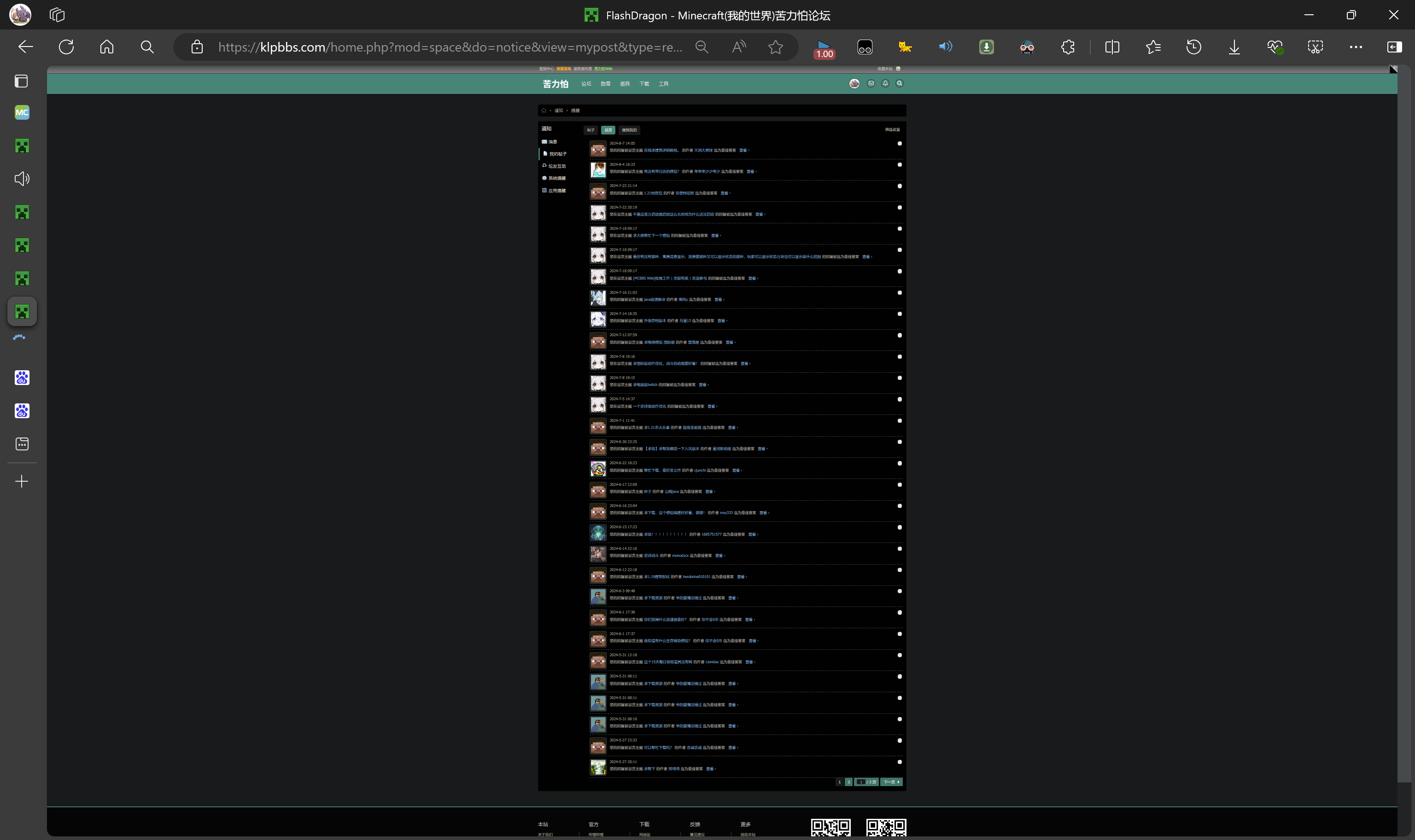Open the volume control extension icon
The image size is (1415, 840).
[x=946, y=47]
